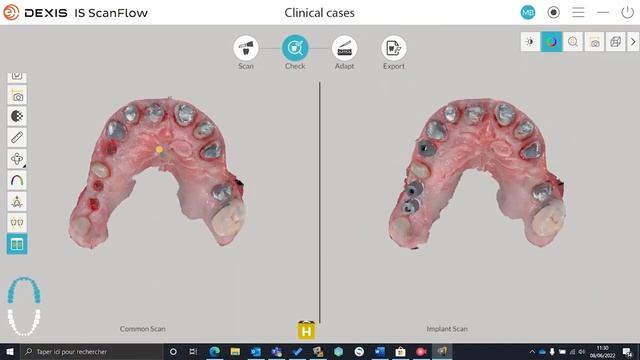Click the yellow H button
Viewport: 640px width, 360px height.
[x=306, y=330]
